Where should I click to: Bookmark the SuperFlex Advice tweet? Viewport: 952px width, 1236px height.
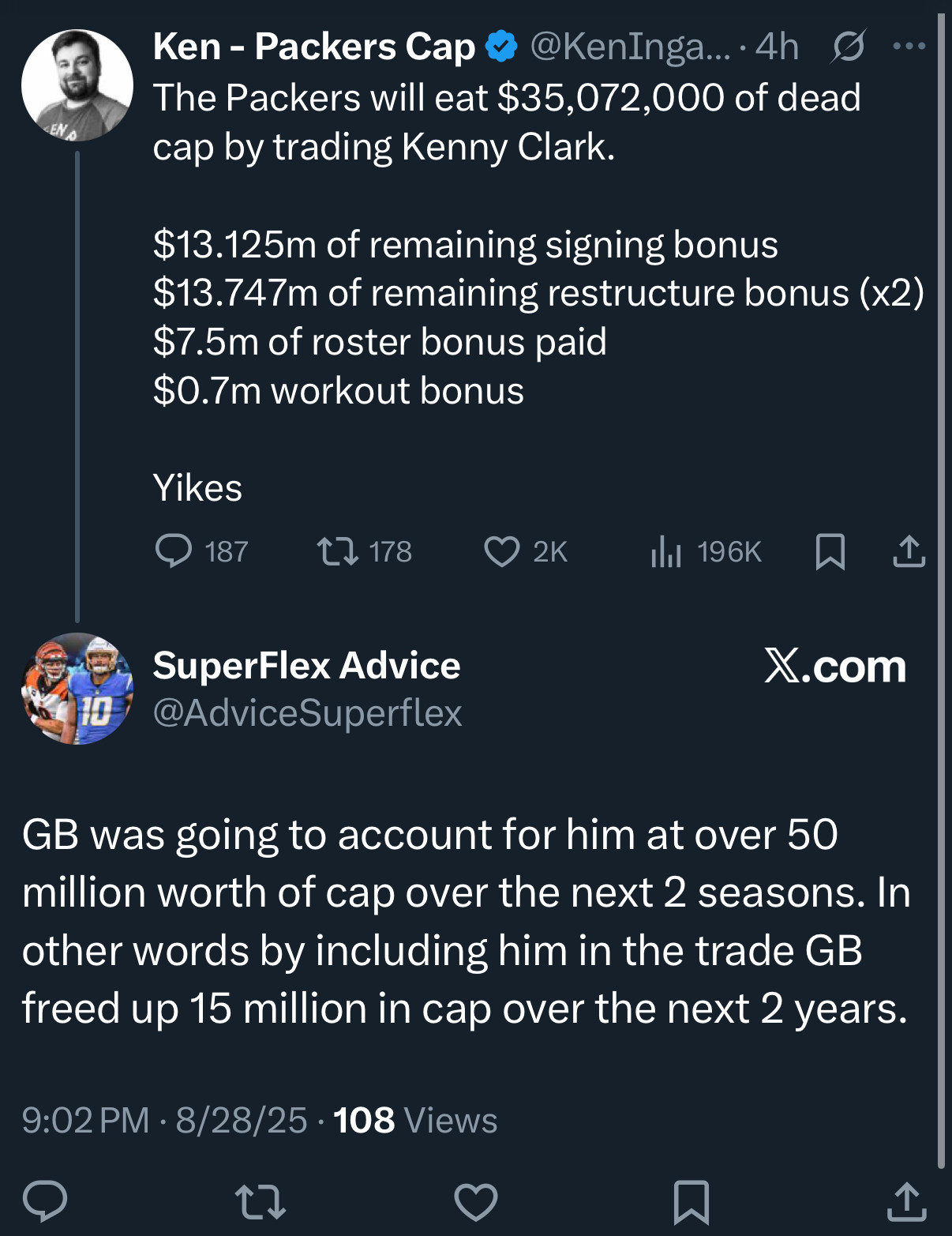(692, 1201)
